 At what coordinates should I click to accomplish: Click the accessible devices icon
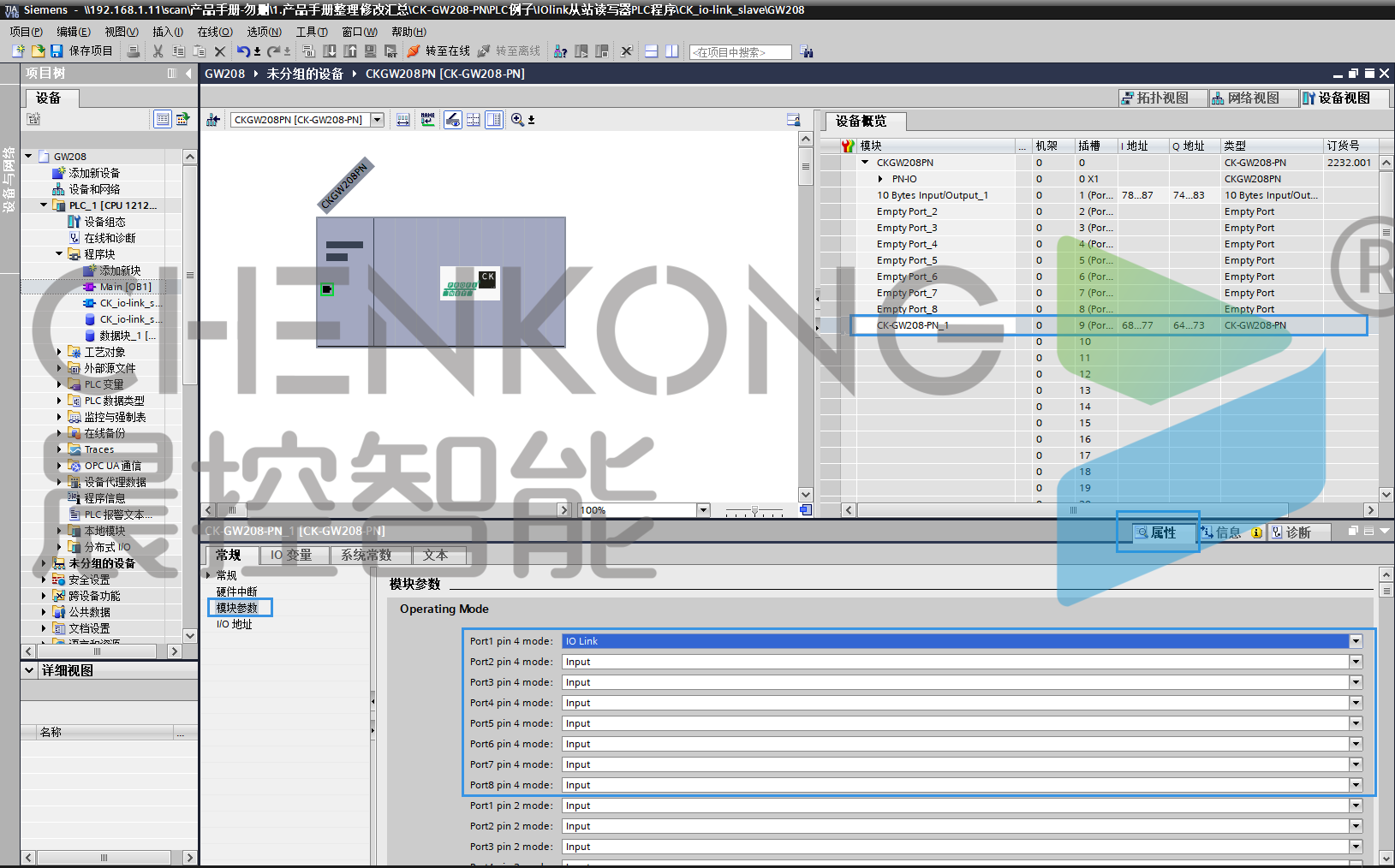561,51
